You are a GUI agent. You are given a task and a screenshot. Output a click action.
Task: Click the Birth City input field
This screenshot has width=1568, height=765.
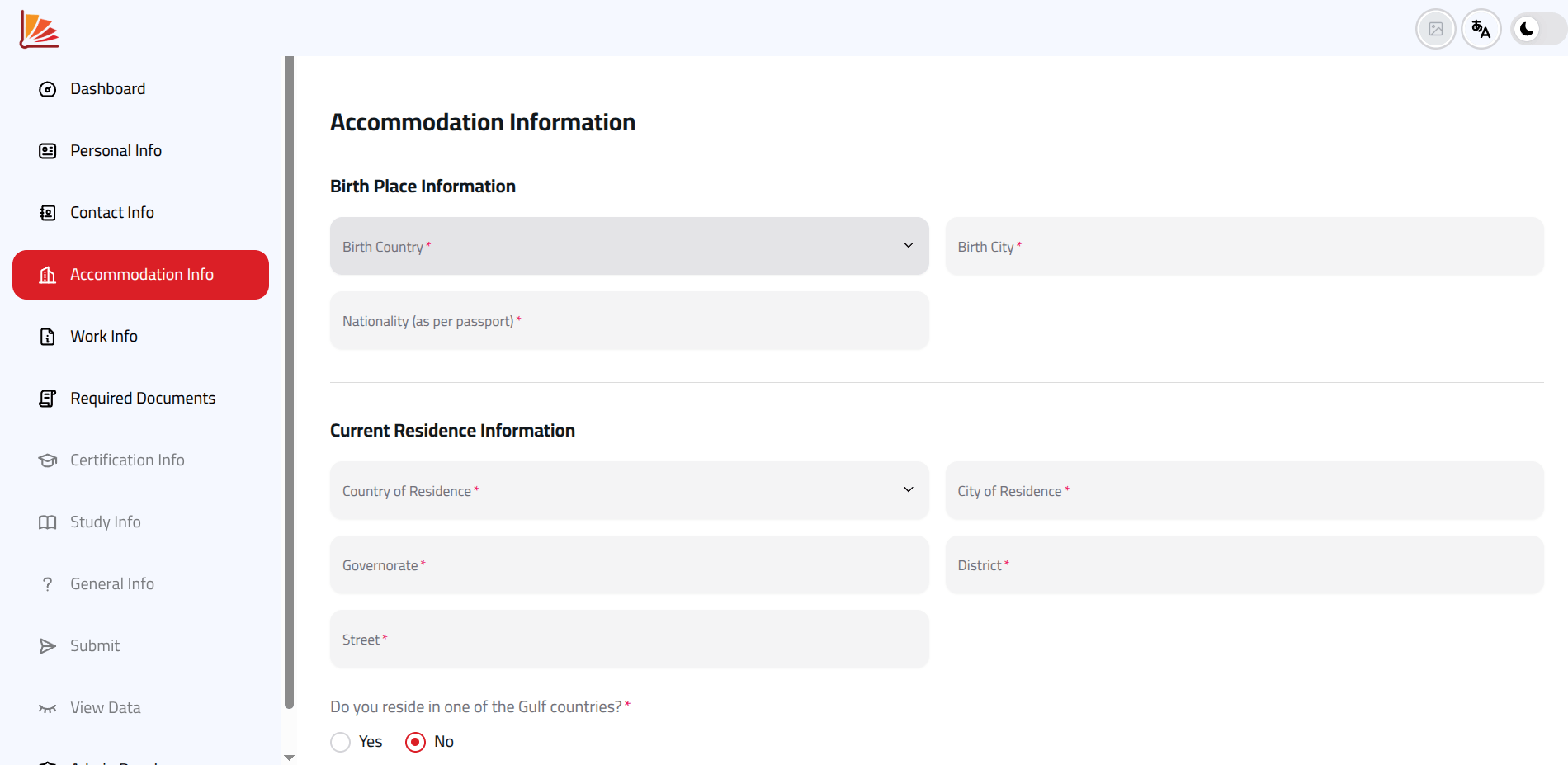(1244, 246)
